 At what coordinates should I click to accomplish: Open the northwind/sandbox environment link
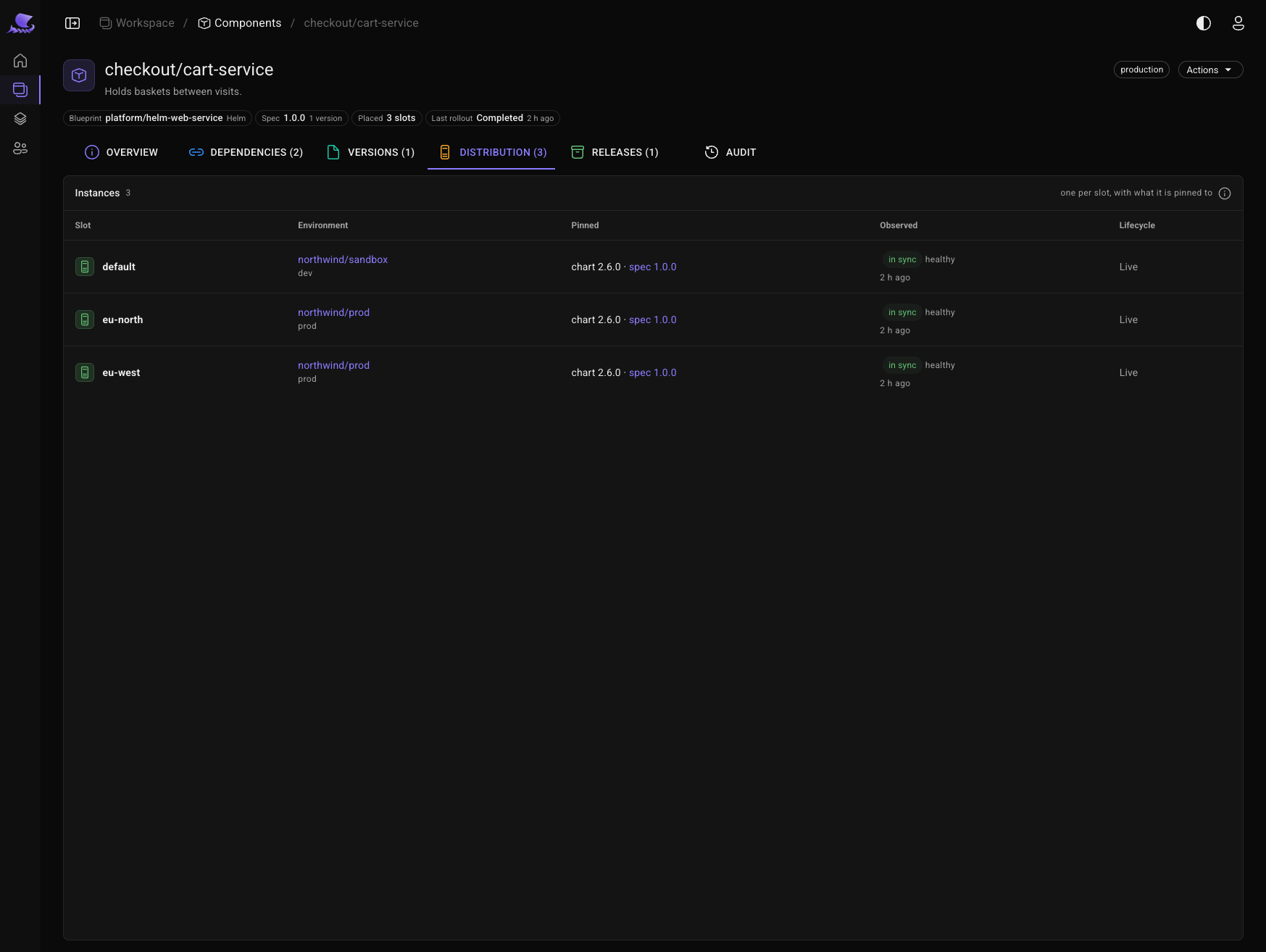click(343, 259)
